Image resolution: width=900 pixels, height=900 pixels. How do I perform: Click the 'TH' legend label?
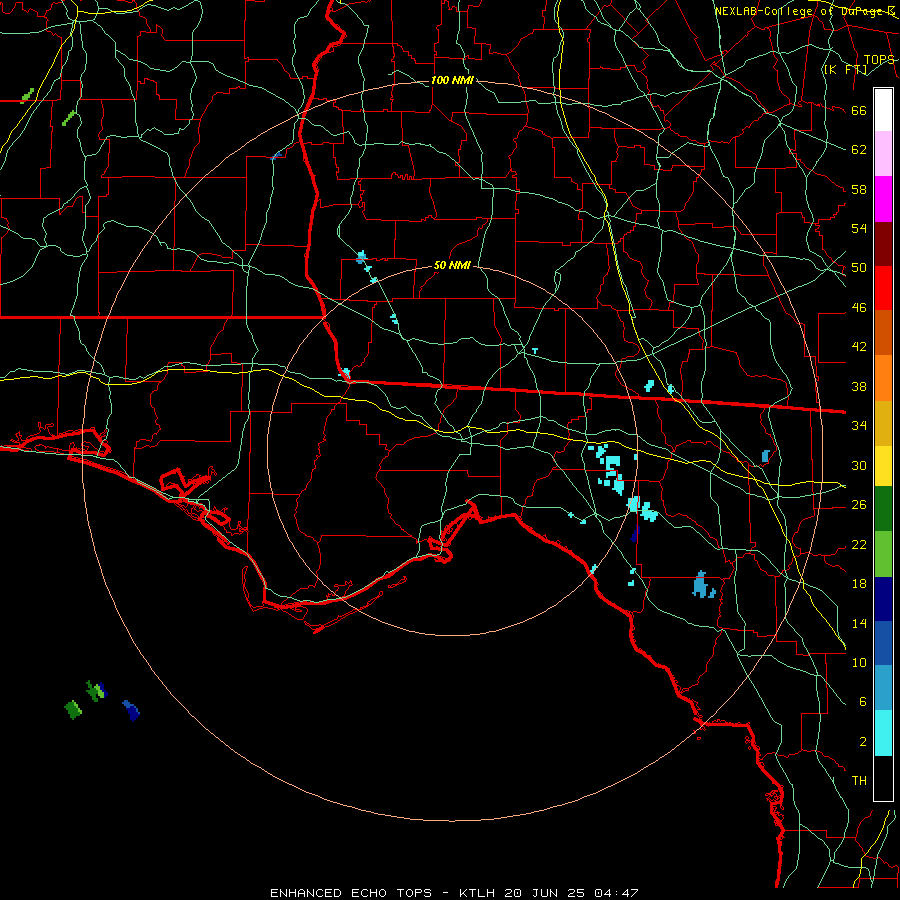click(859, 781)
